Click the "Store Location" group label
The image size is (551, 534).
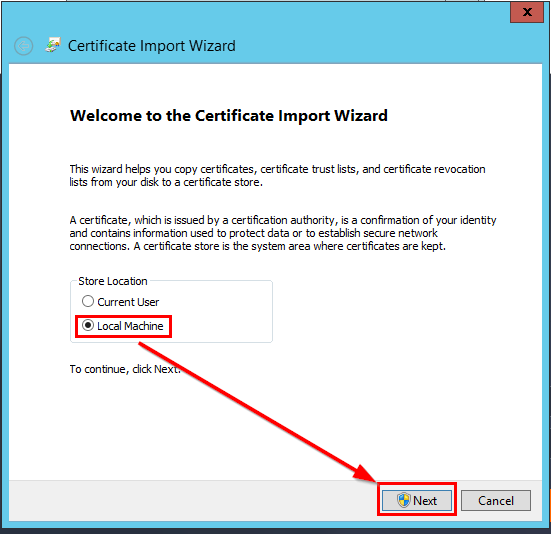pos(113,281)
